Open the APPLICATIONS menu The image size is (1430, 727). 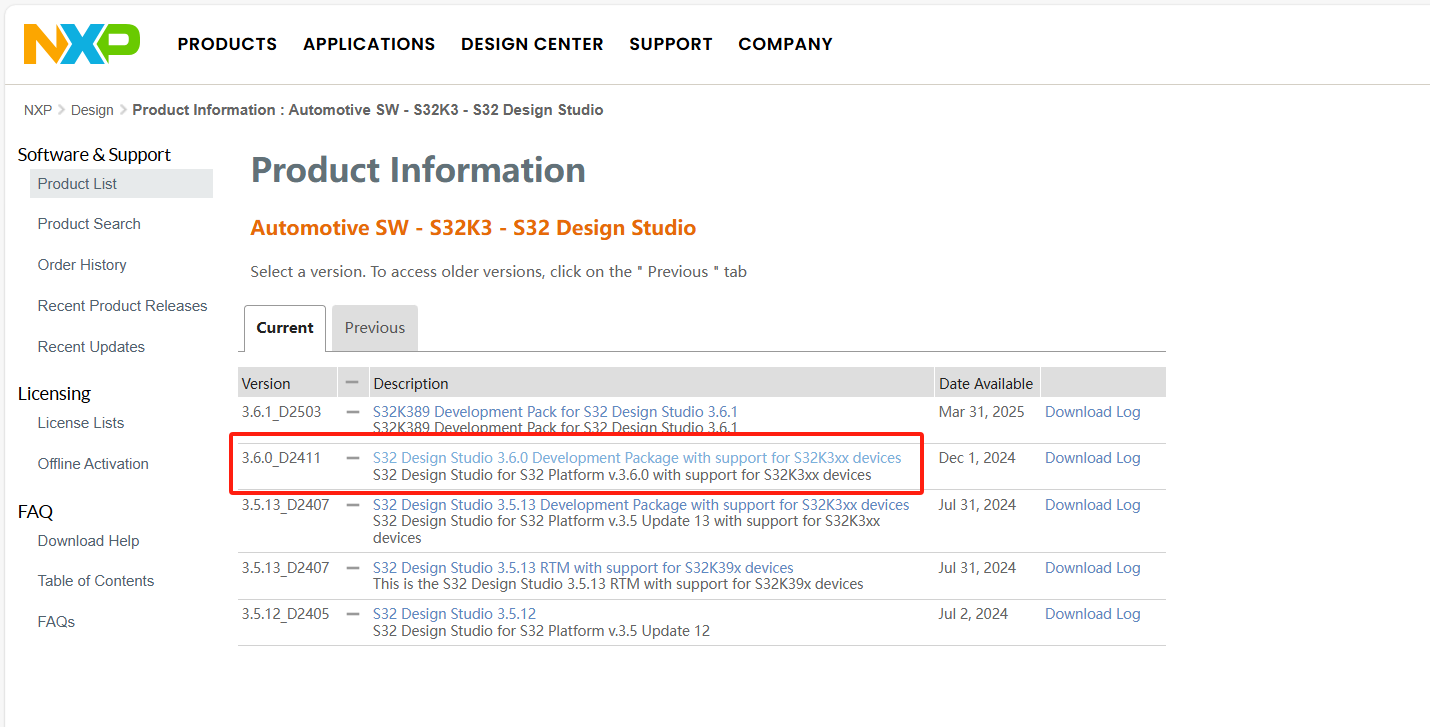[369, 44]
